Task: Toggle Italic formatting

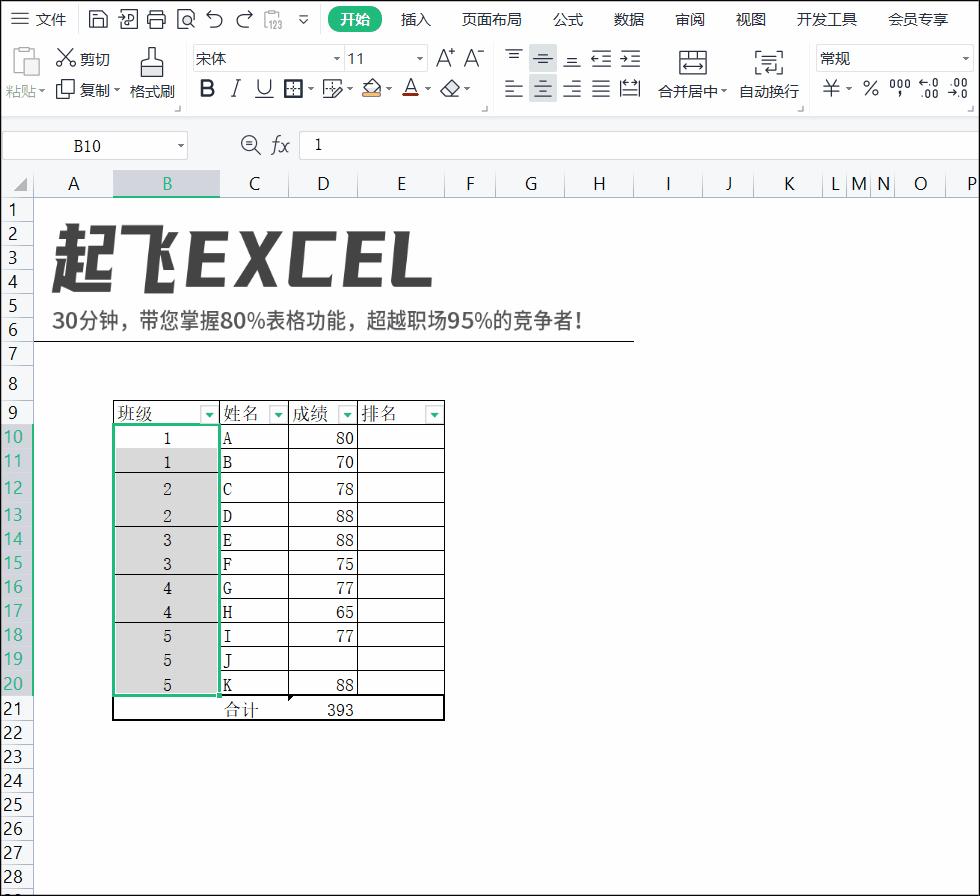Action: coord(236,89)
